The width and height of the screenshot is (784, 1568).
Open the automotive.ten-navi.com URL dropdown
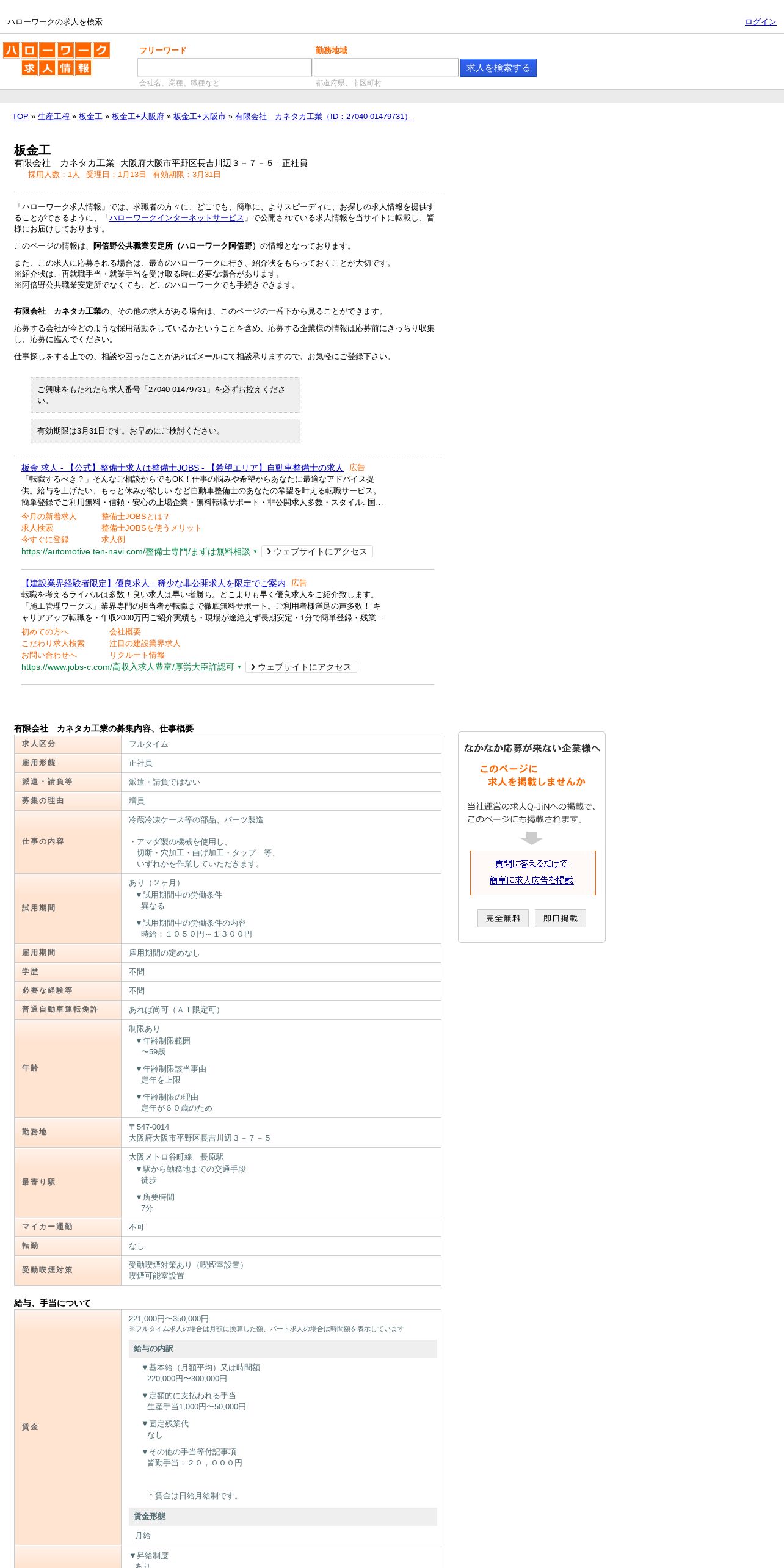point(255,552)
